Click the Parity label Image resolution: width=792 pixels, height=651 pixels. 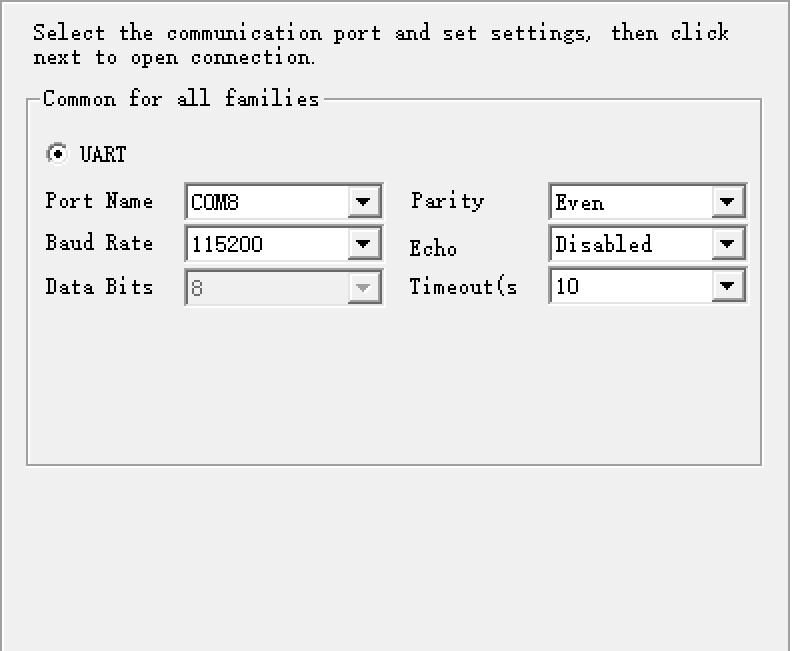(447, 201)
